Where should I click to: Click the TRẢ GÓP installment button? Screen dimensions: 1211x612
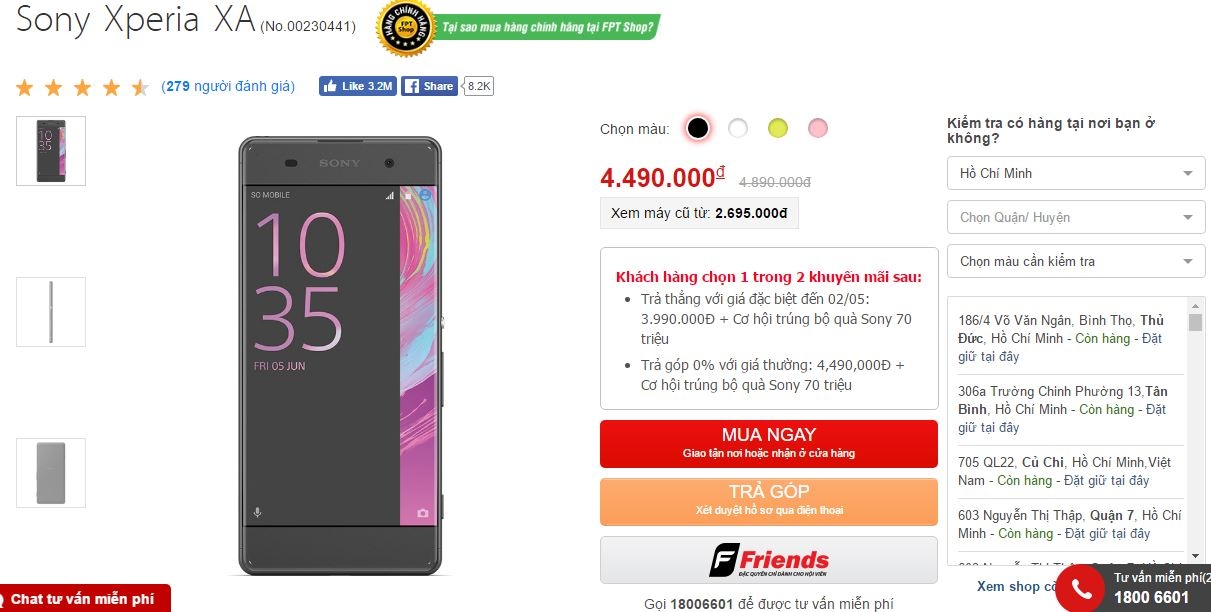coord(769,501)
